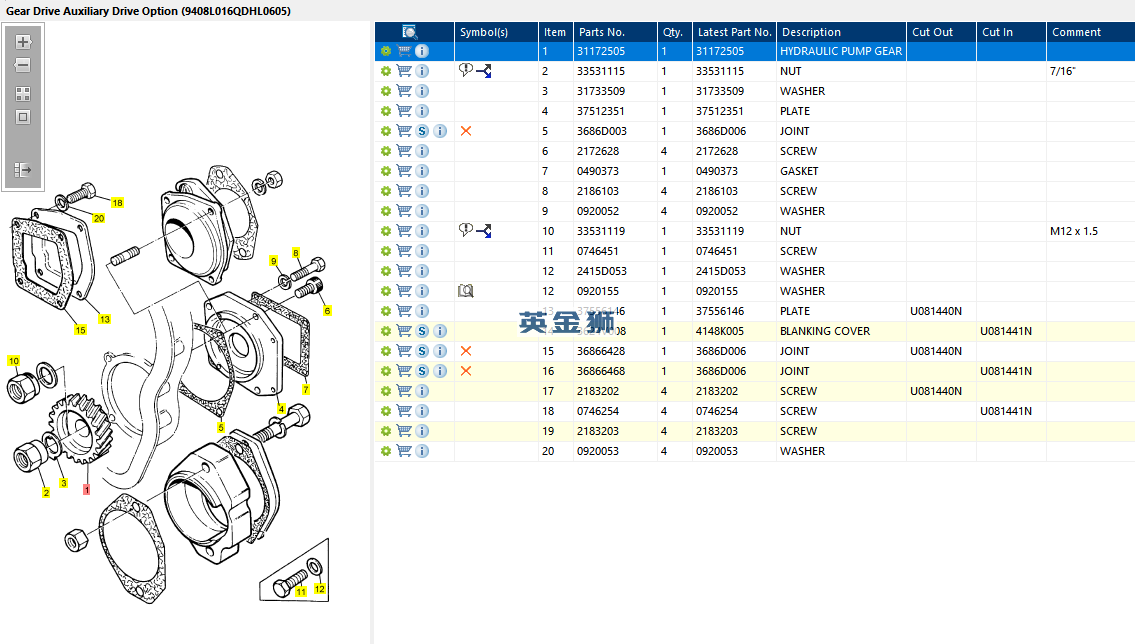Click the red callout label 1 in diagram
Image resolution: width=1135 pixels, height=644 pixels.
pos(86,490)
